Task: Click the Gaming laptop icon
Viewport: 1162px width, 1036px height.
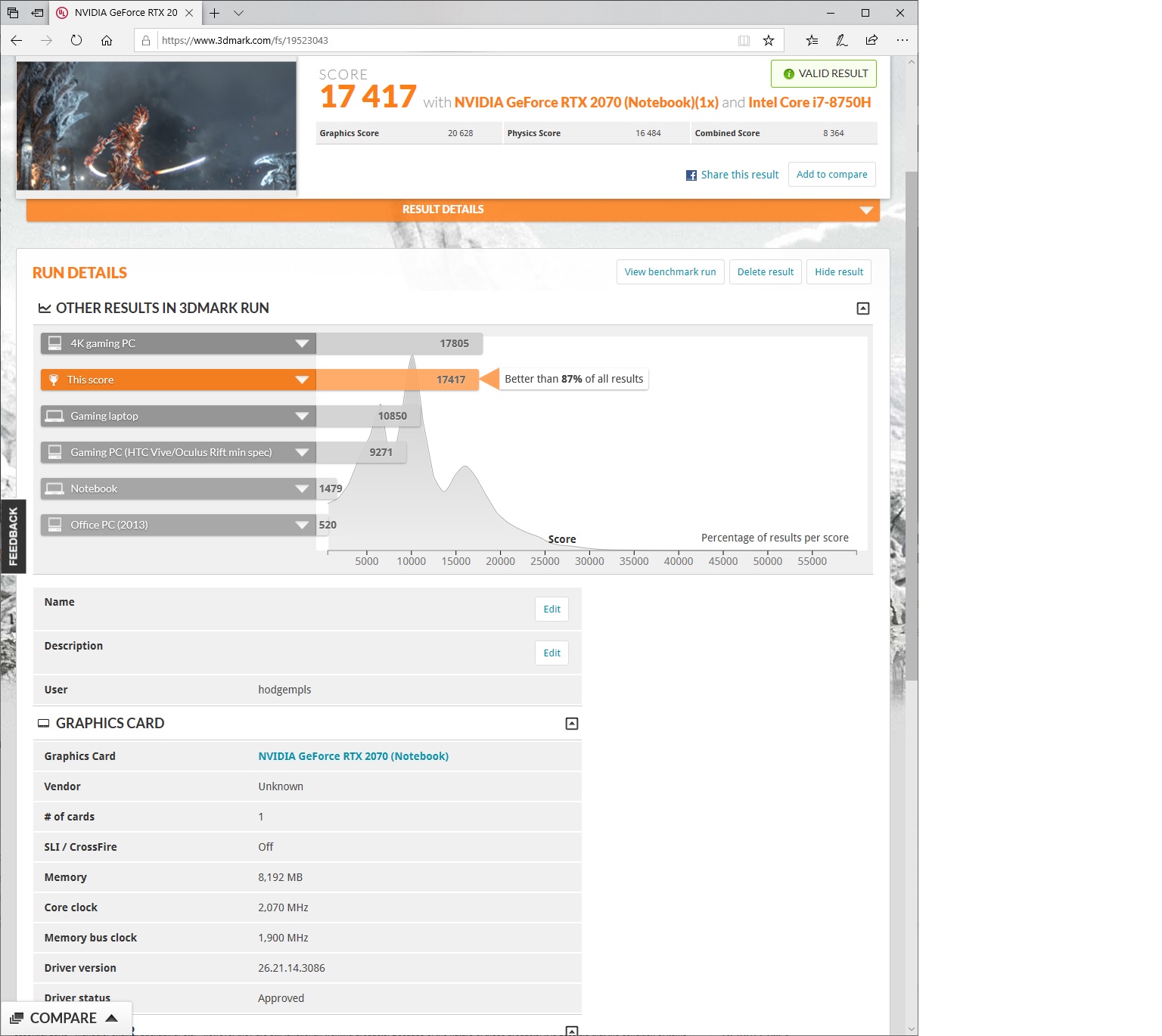Action: pos(54,416)
